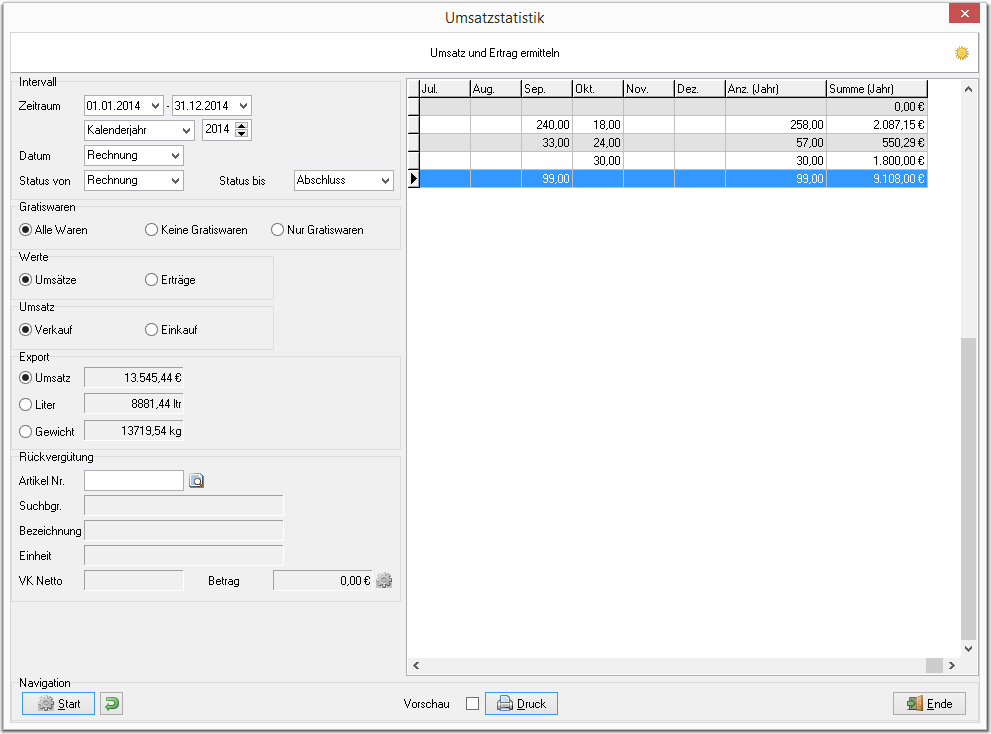This screenshot has height=734, width=991.
Task: Open the Datum dropdown
Action: (x=176, y=156)
